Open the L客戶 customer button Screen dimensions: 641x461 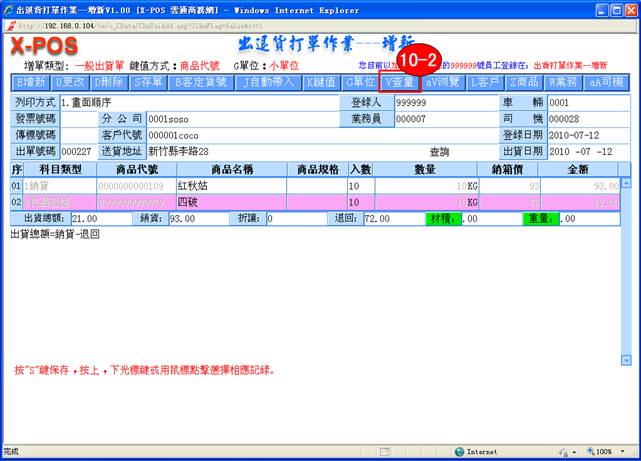487,82
